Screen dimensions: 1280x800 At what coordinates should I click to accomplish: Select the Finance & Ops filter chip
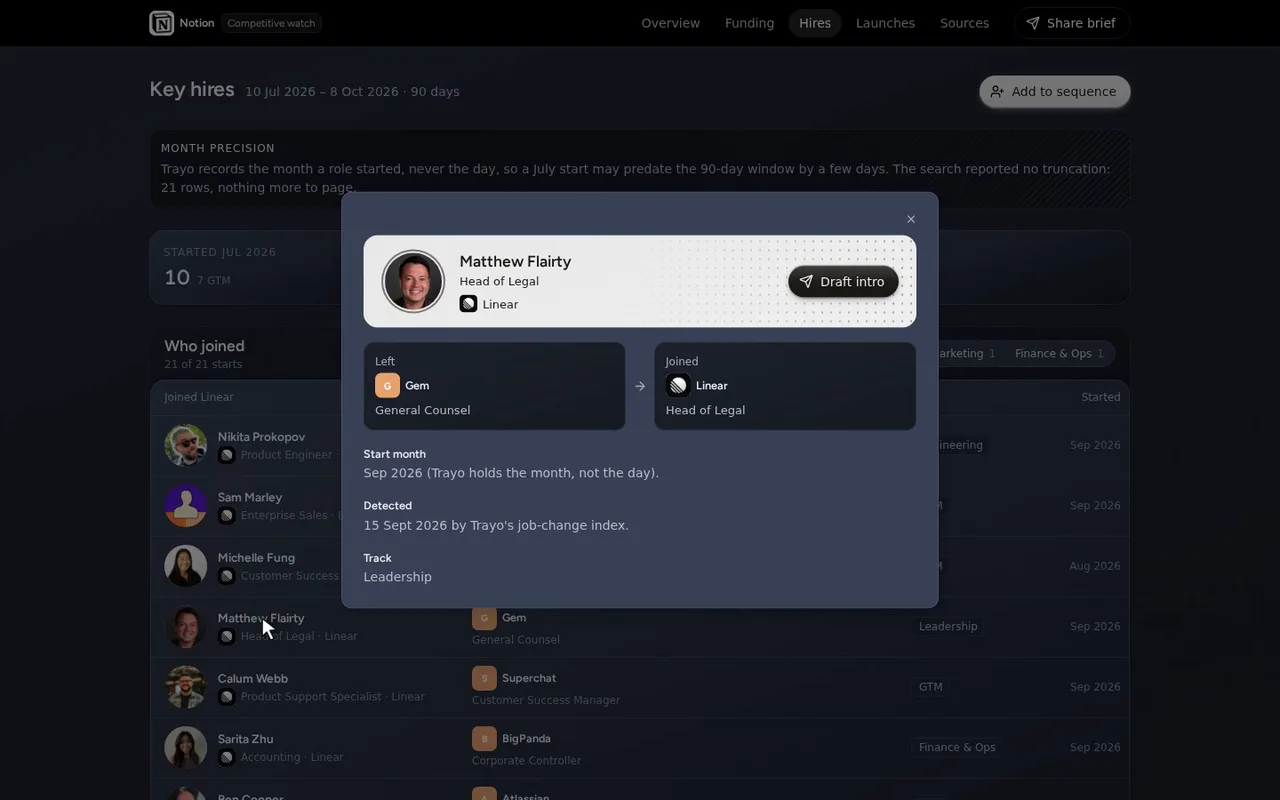1059,353
